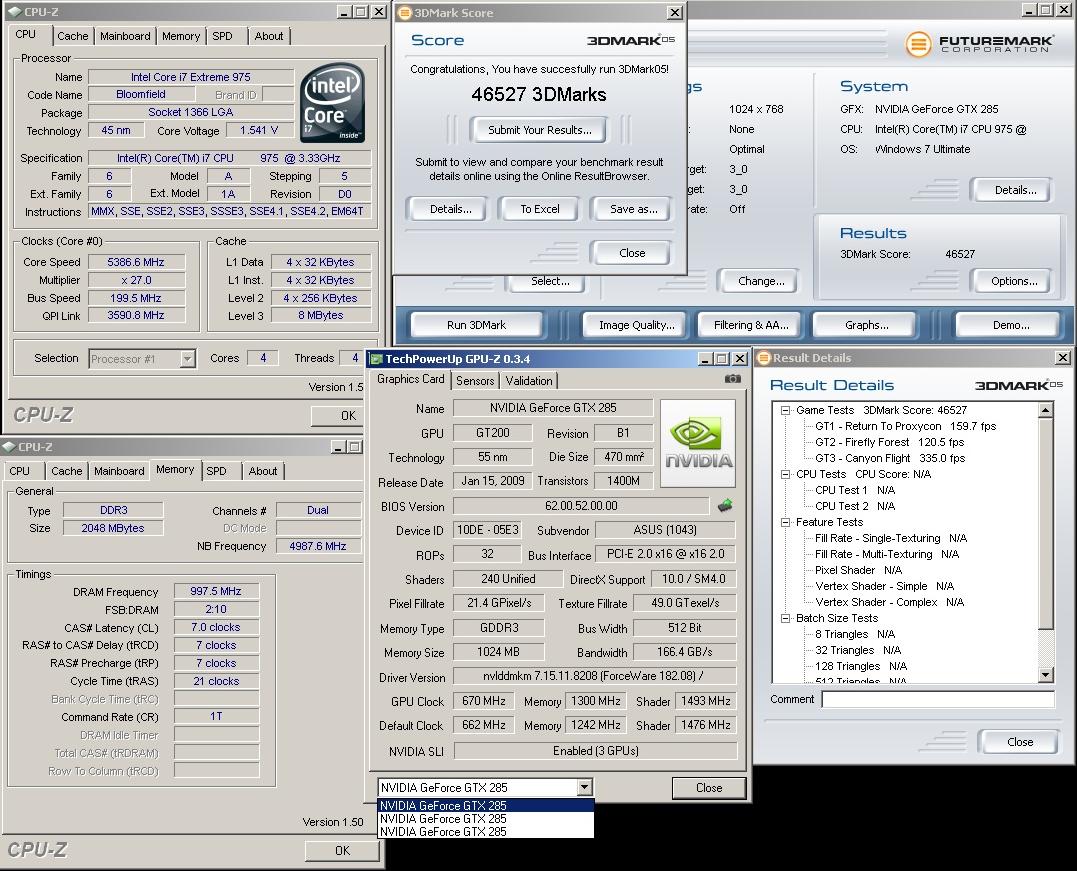Open the Sensors tab in GPU-Z
This screenshot has width=1077, height=871.
(475, 381)
